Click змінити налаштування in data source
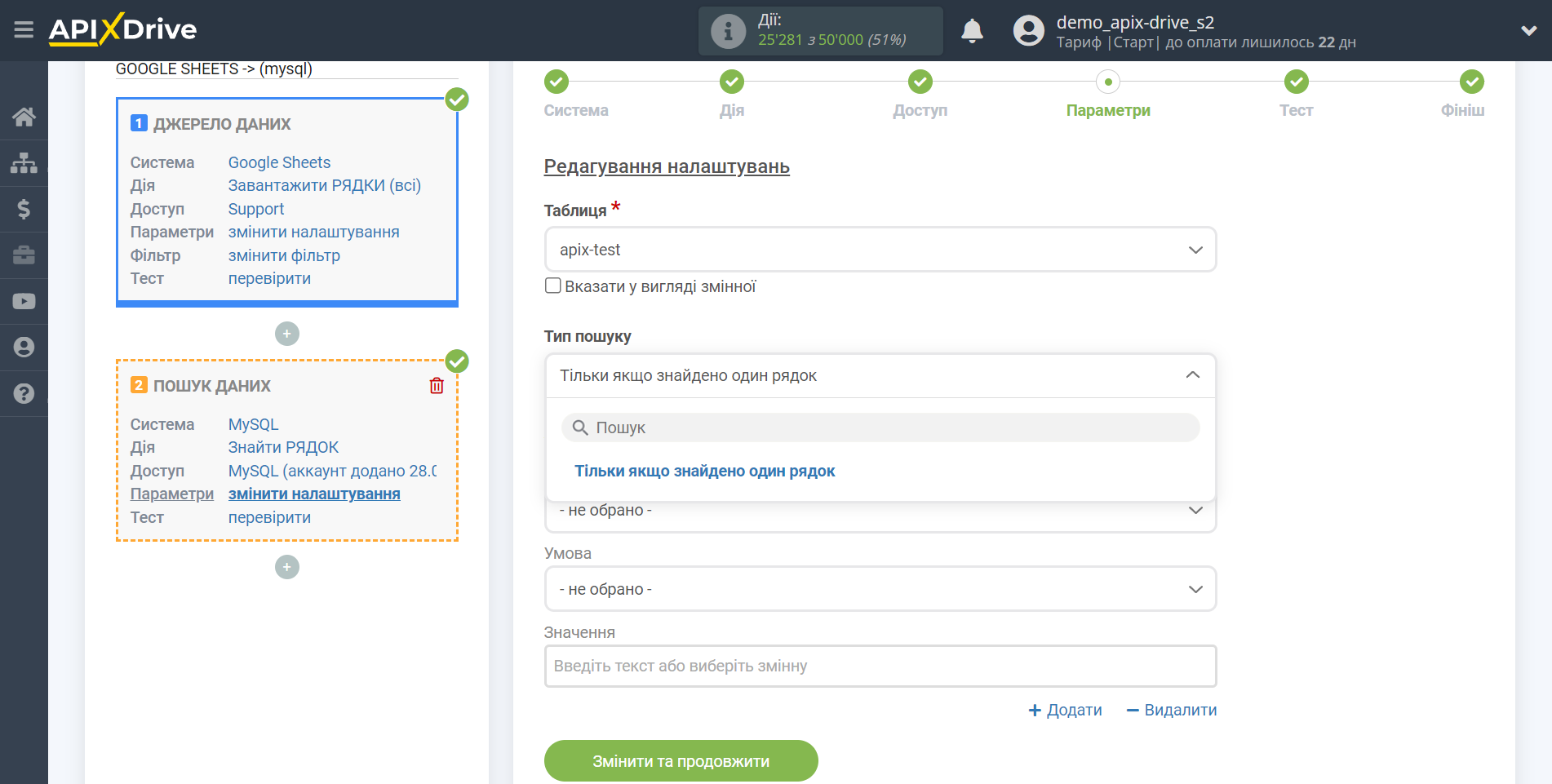This screenshot has height=784, width=1552. pos(314,232)
